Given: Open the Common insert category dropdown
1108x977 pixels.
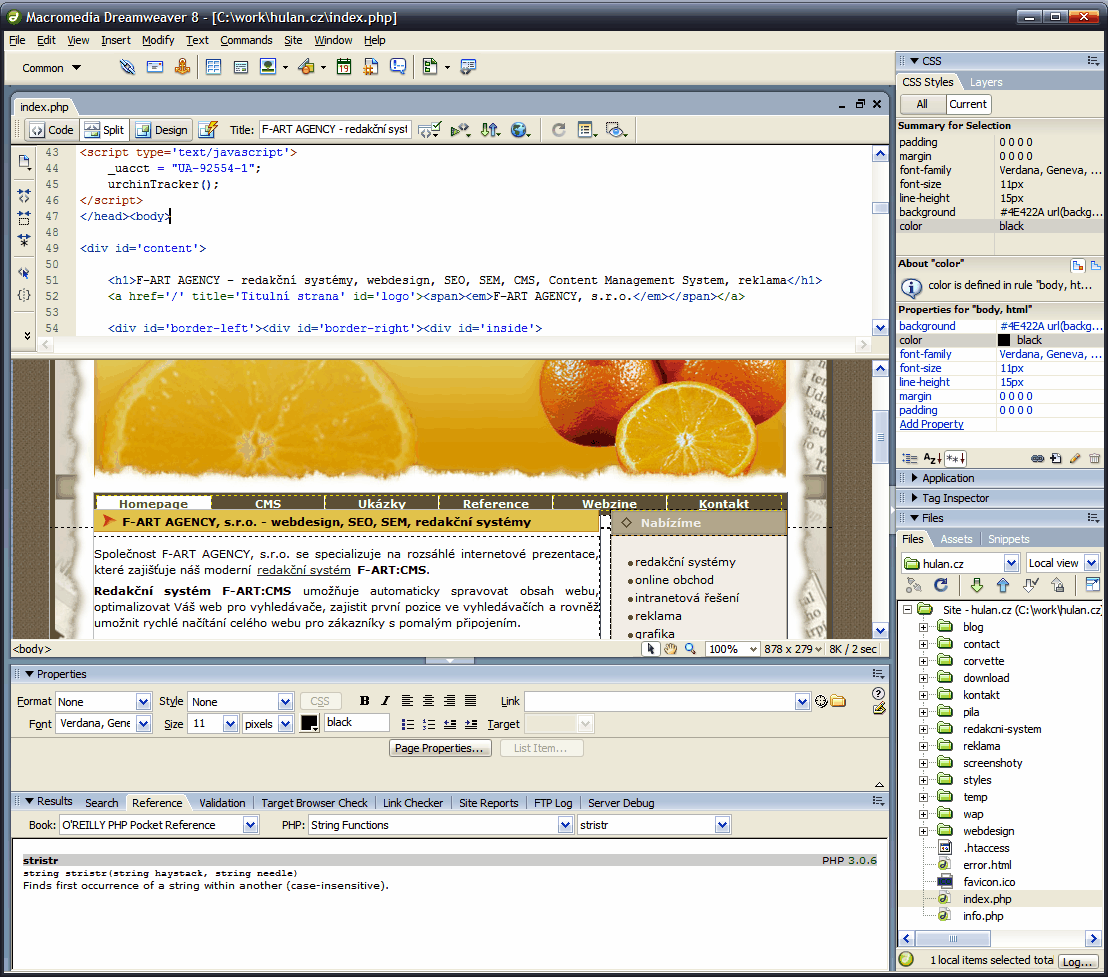Looking at the screenshot, I should (x=52, y=68).
